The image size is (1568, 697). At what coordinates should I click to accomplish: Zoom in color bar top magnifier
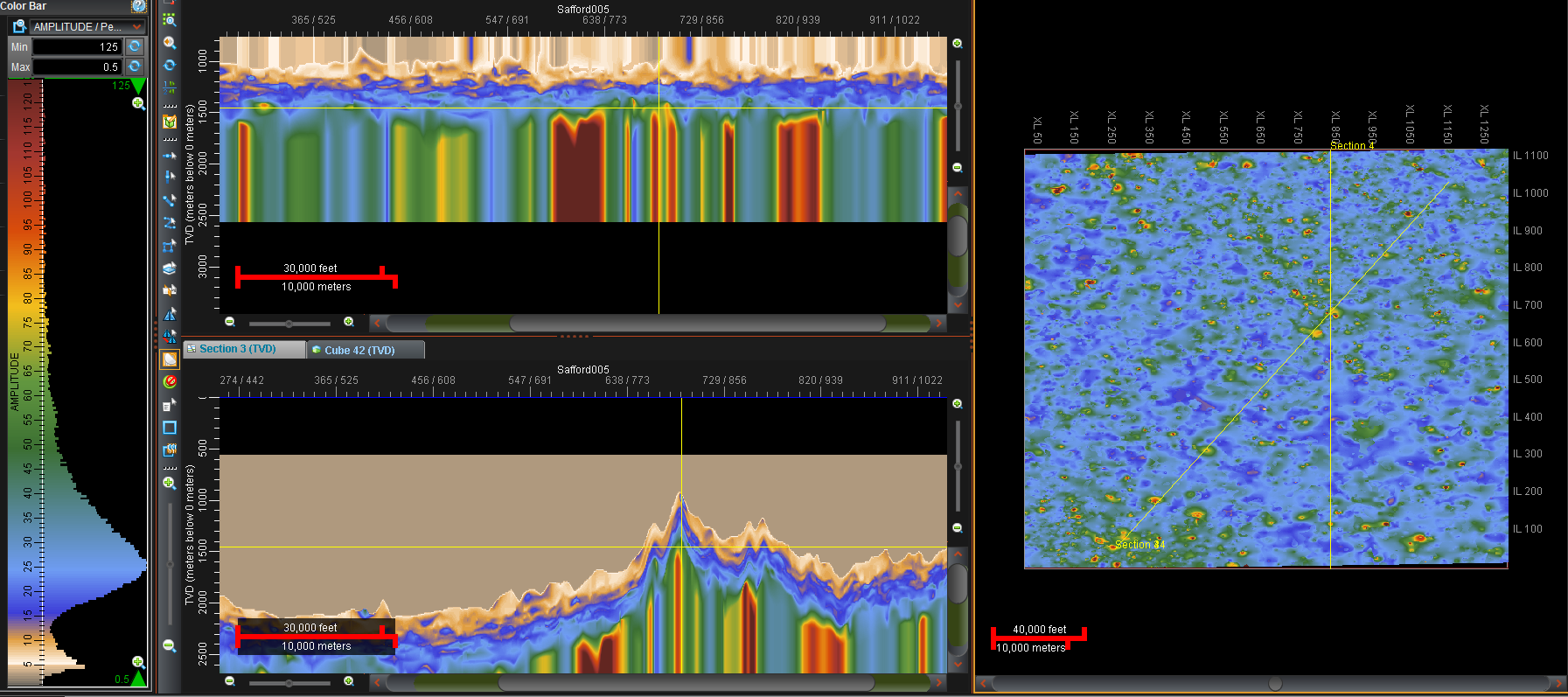coord(138,103)
